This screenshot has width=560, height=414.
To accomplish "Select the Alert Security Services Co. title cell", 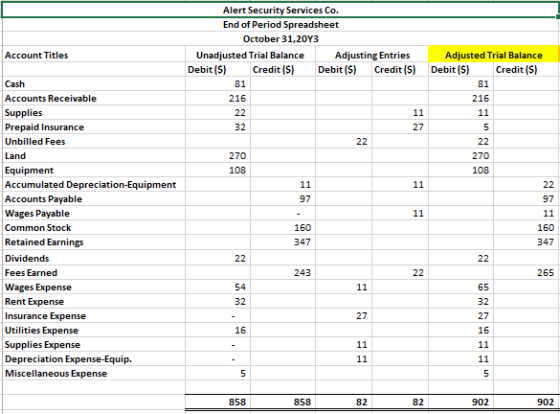I will (280, 10).
